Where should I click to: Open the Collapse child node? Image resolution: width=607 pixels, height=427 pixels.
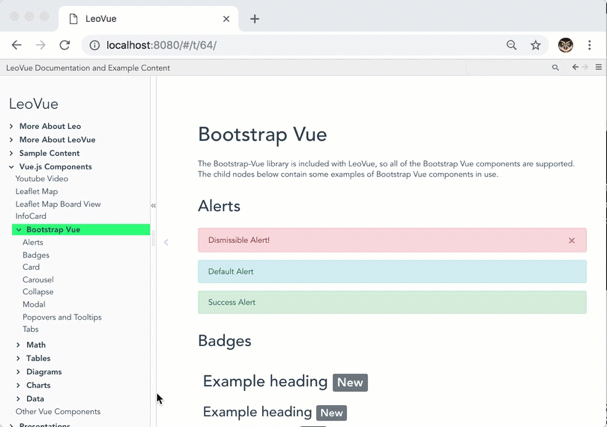tap(38, 292)
